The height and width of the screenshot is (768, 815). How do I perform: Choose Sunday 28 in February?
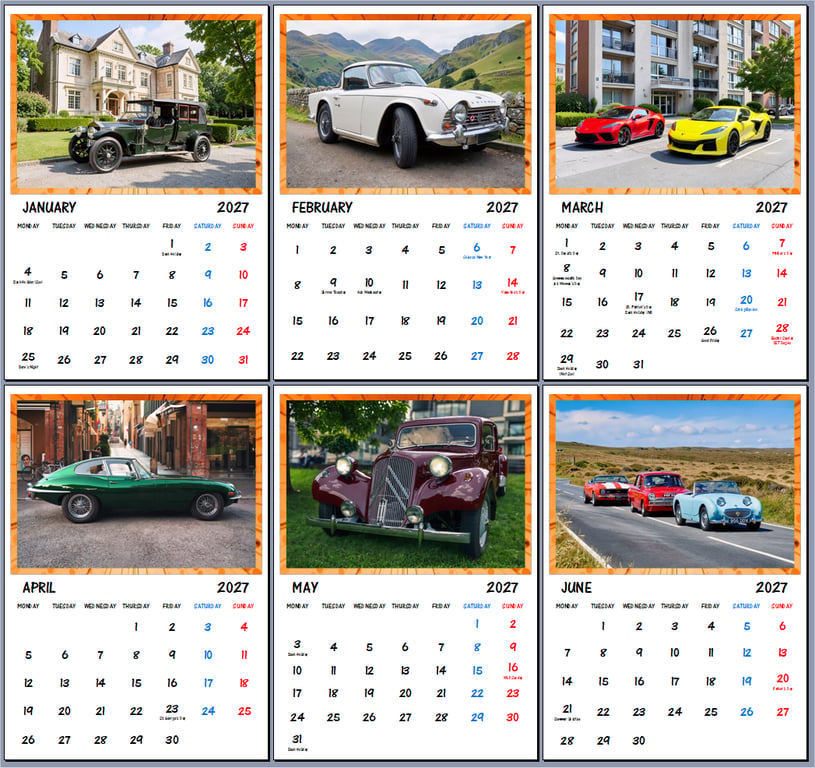pos(512,356)
